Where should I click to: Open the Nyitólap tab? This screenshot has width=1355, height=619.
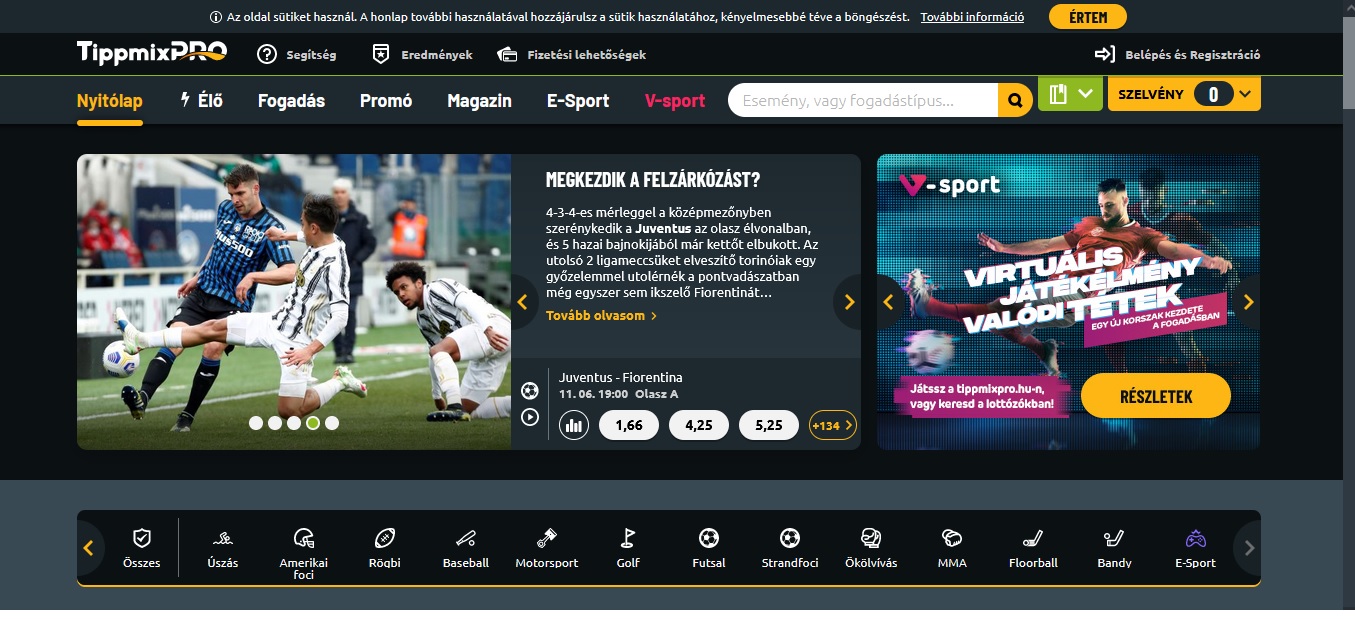click(x=110, y=101)
